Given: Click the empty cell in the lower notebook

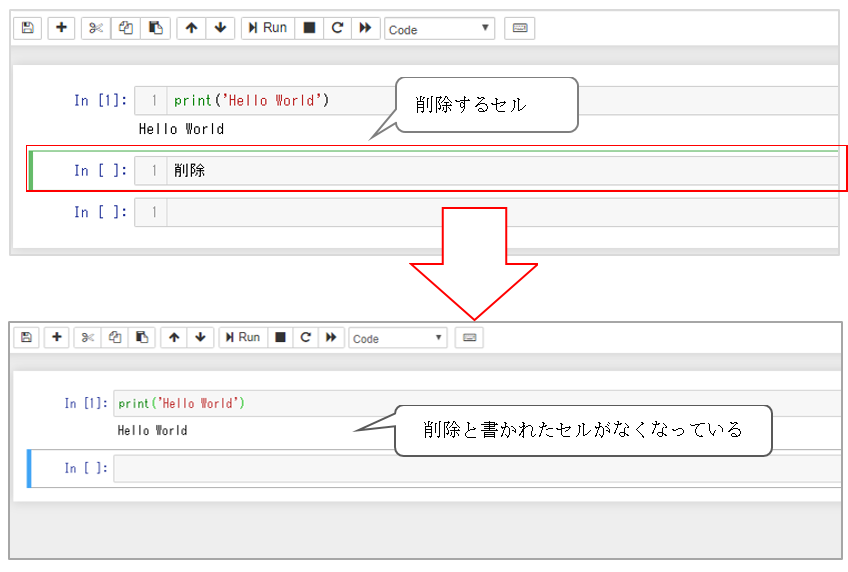Looking at the screenshot, I should coord(475,468).
